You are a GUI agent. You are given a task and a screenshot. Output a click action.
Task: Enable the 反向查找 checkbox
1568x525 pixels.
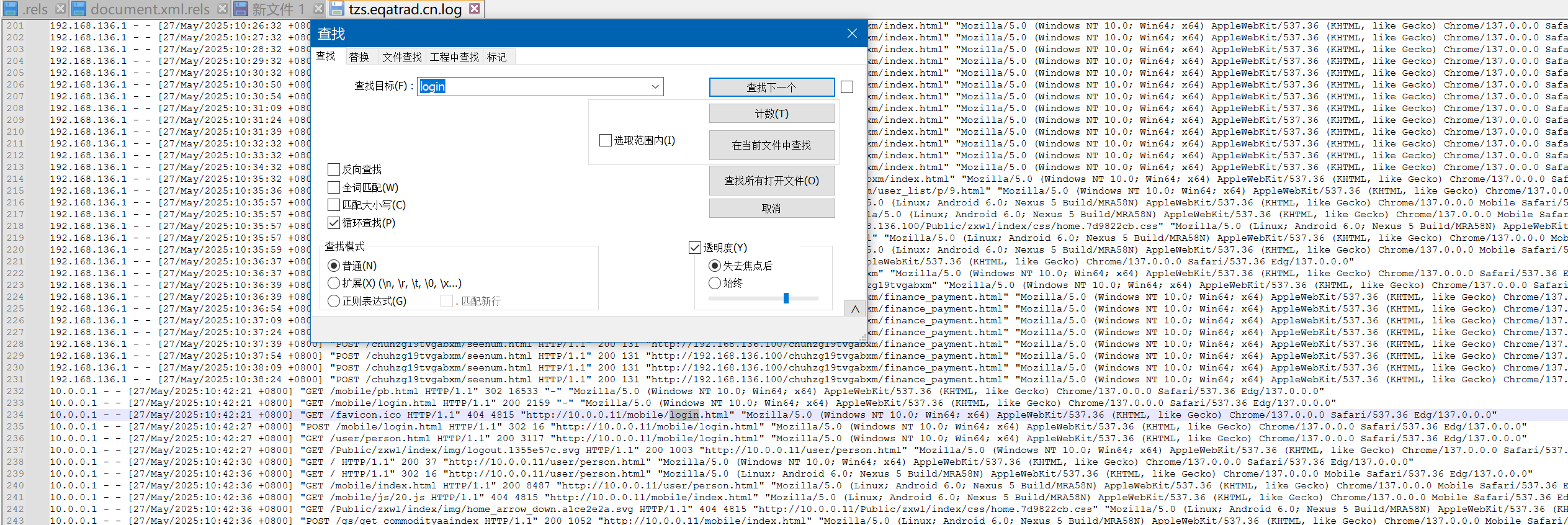click(x=334, y=169)
